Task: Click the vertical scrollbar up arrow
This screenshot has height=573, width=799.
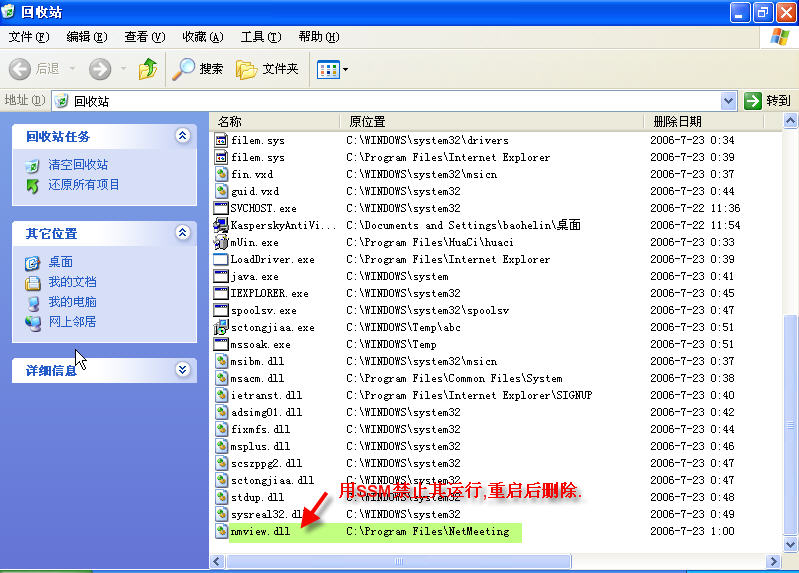Action: 790,121
